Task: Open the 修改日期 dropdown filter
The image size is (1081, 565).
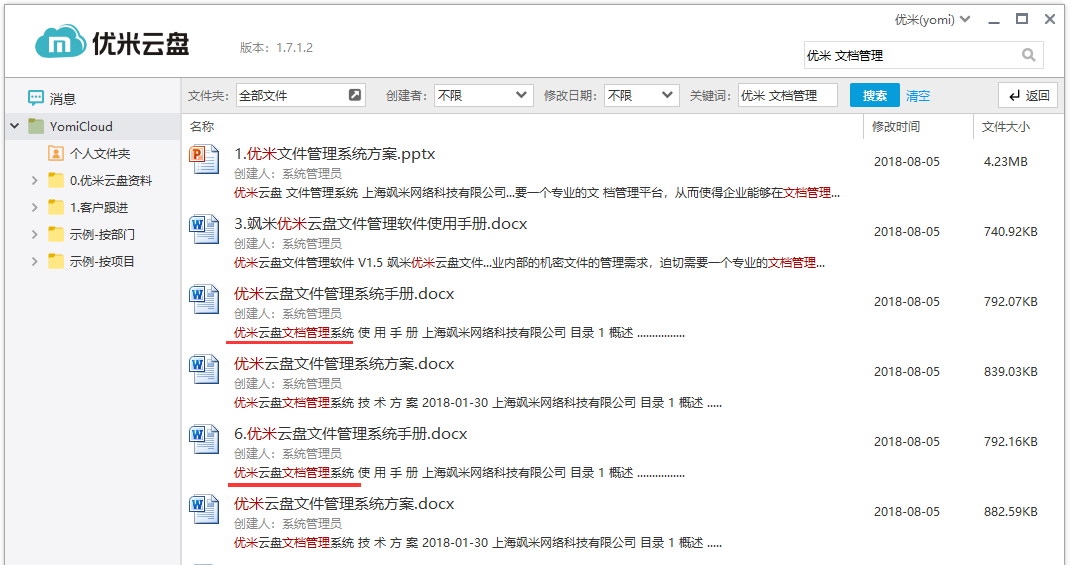Action: coord(641,95)
